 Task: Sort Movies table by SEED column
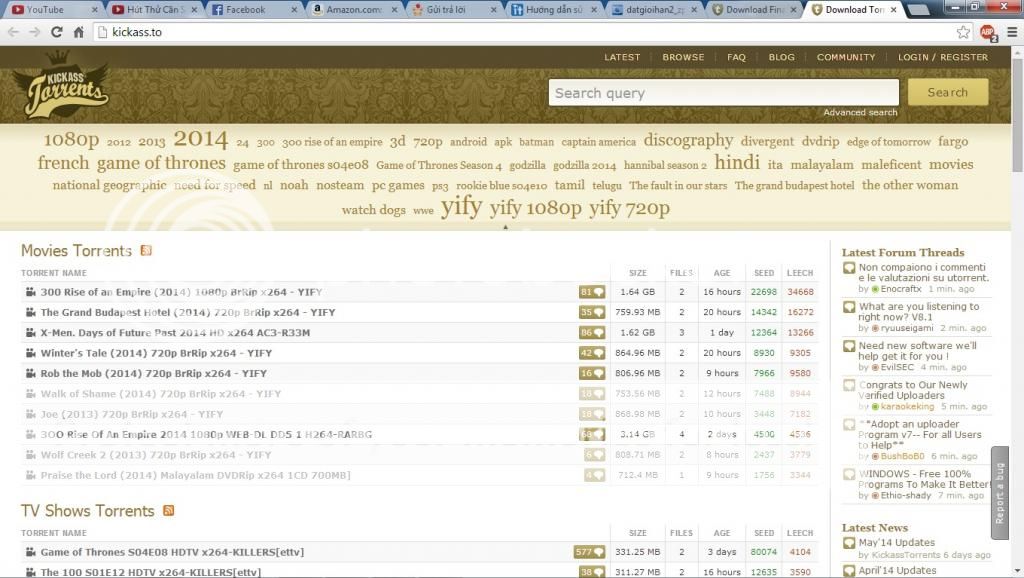click(x=763, y=273)
